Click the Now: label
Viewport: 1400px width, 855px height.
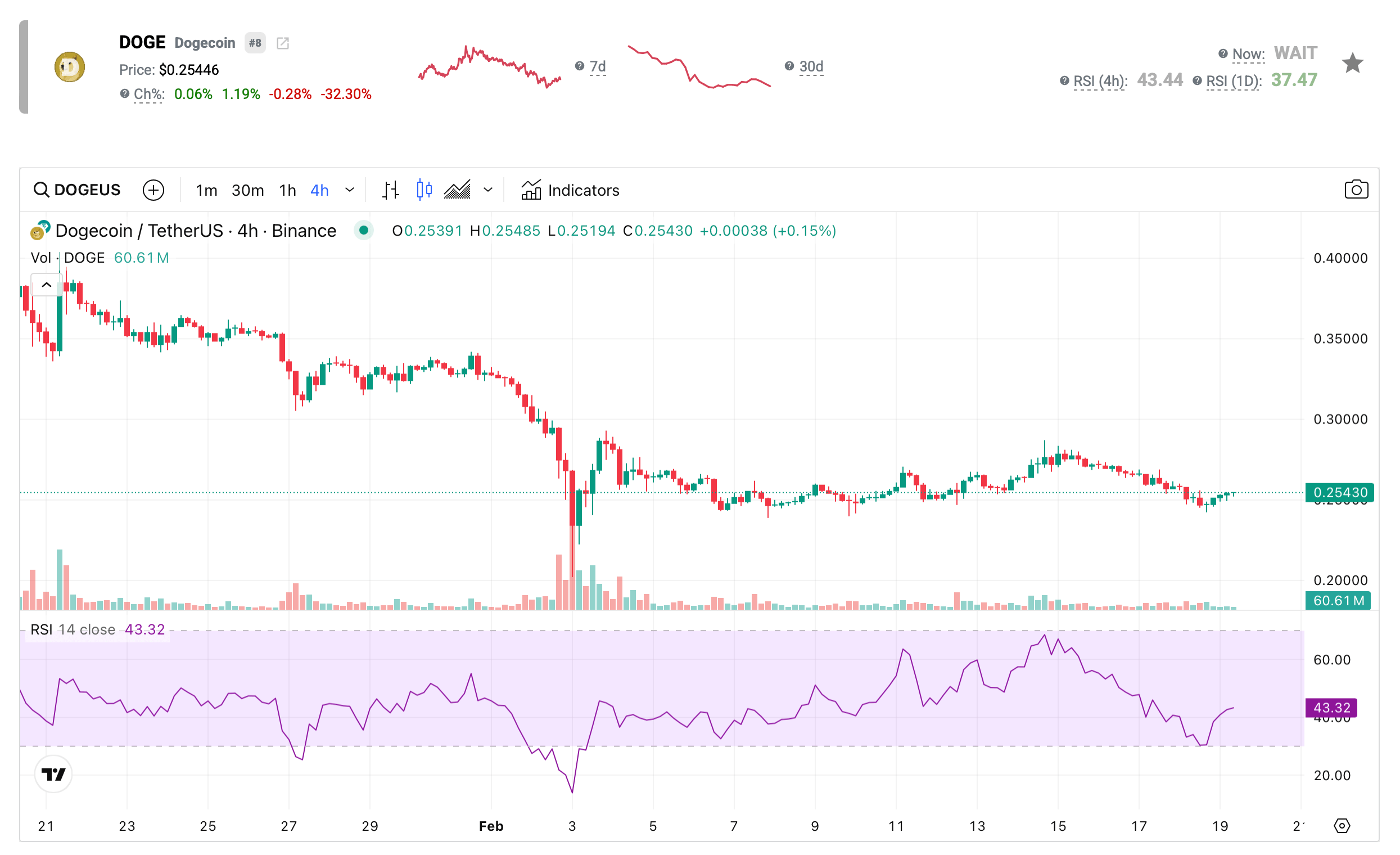1248,55
